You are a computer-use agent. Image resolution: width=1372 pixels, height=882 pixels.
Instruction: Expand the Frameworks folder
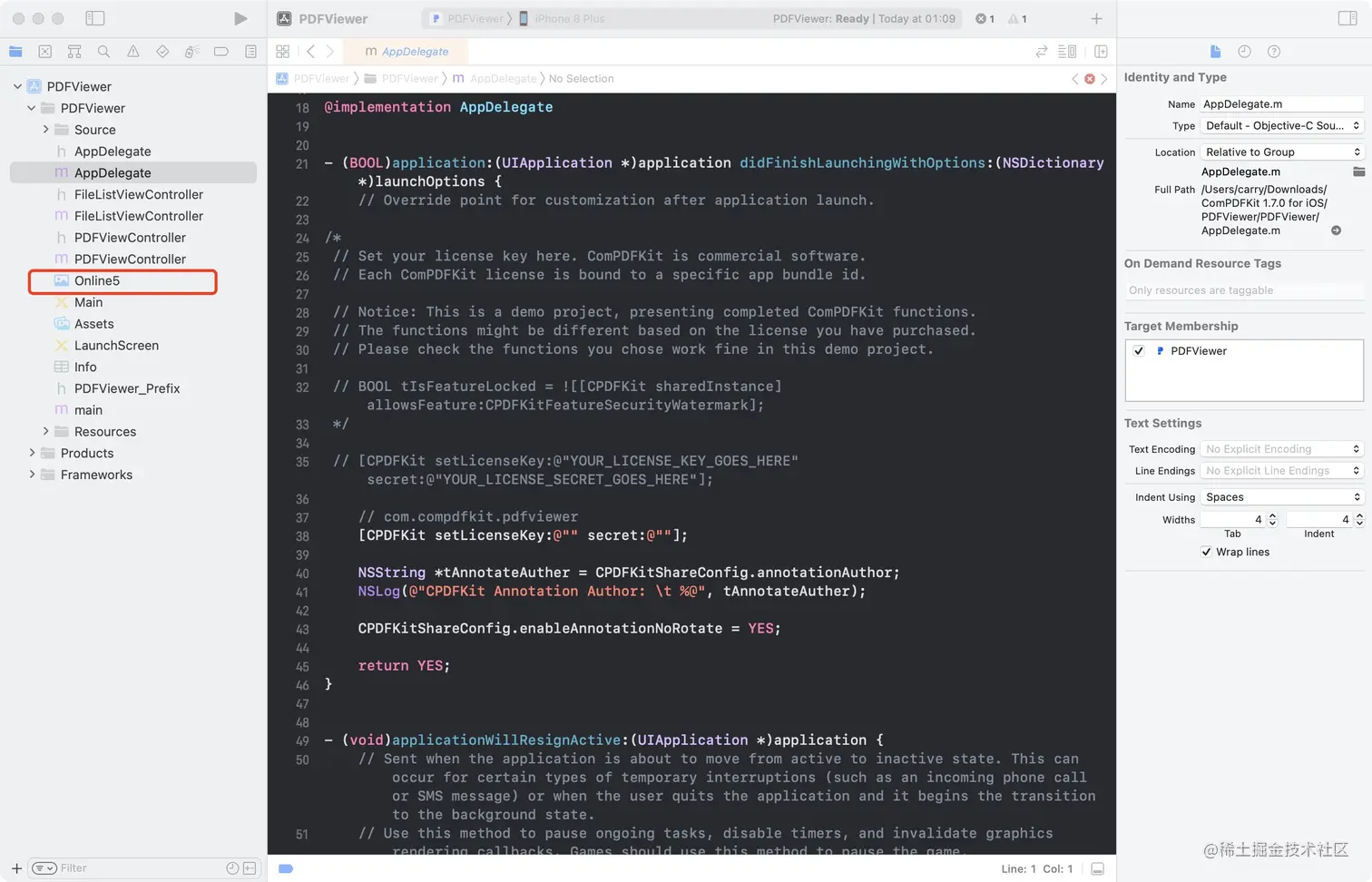pos(32,475)
